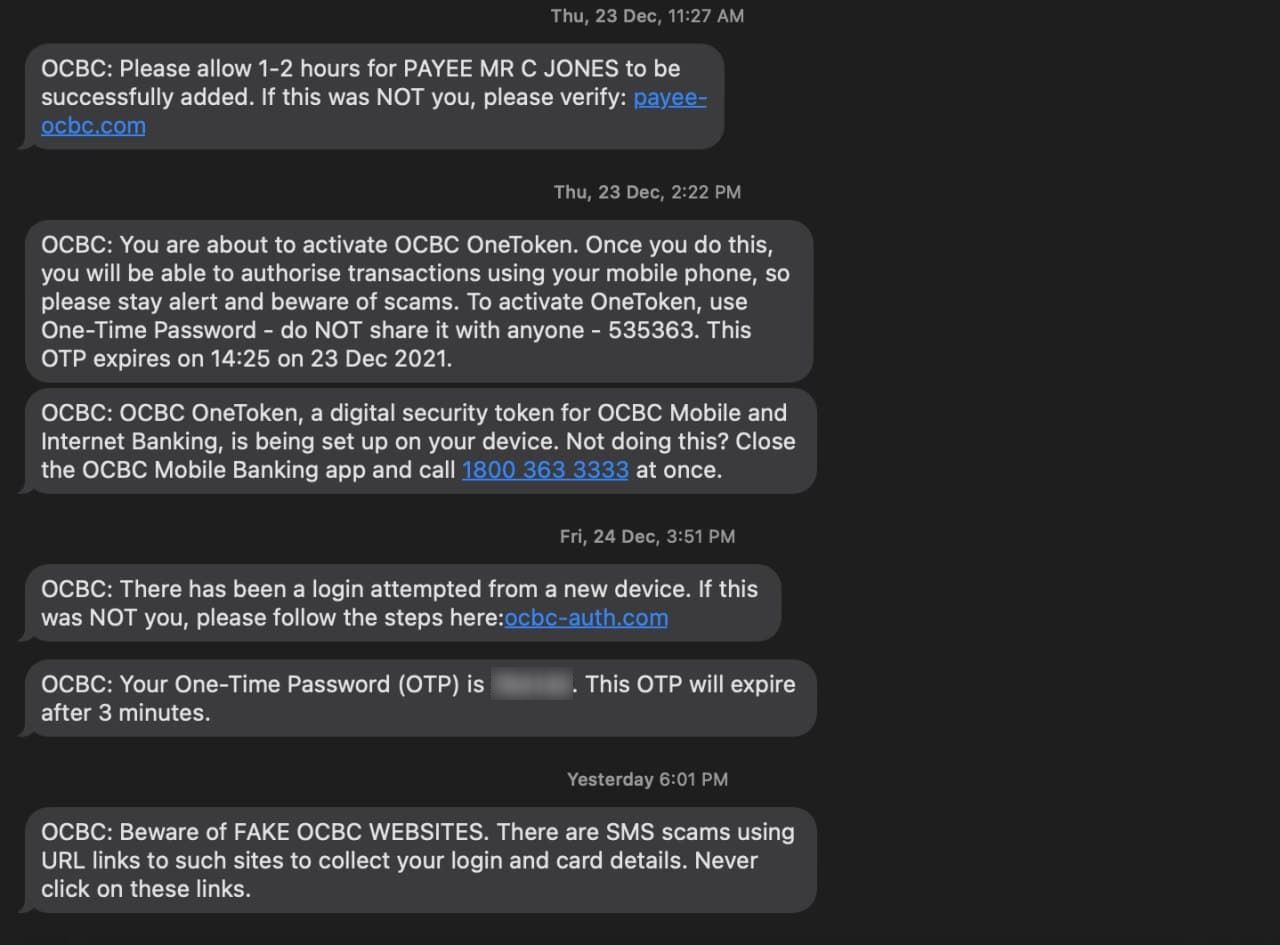Click the Thu, 23 Dec, 11:27 AM timestamp
Image resolution: width=1280 pixels, height=945 pixels.
click(x=647, y=16)
